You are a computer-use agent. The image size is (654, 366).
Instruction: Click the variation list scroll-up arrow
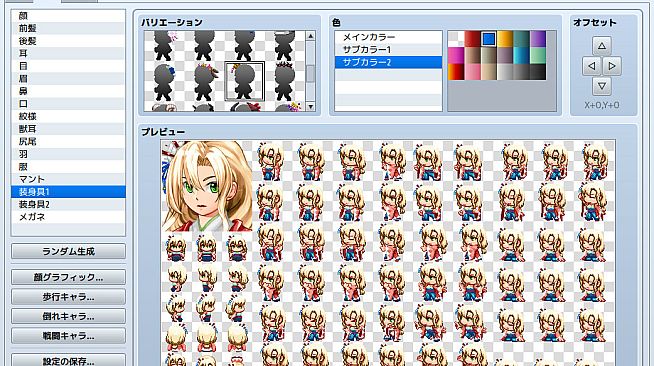point(310,36)
